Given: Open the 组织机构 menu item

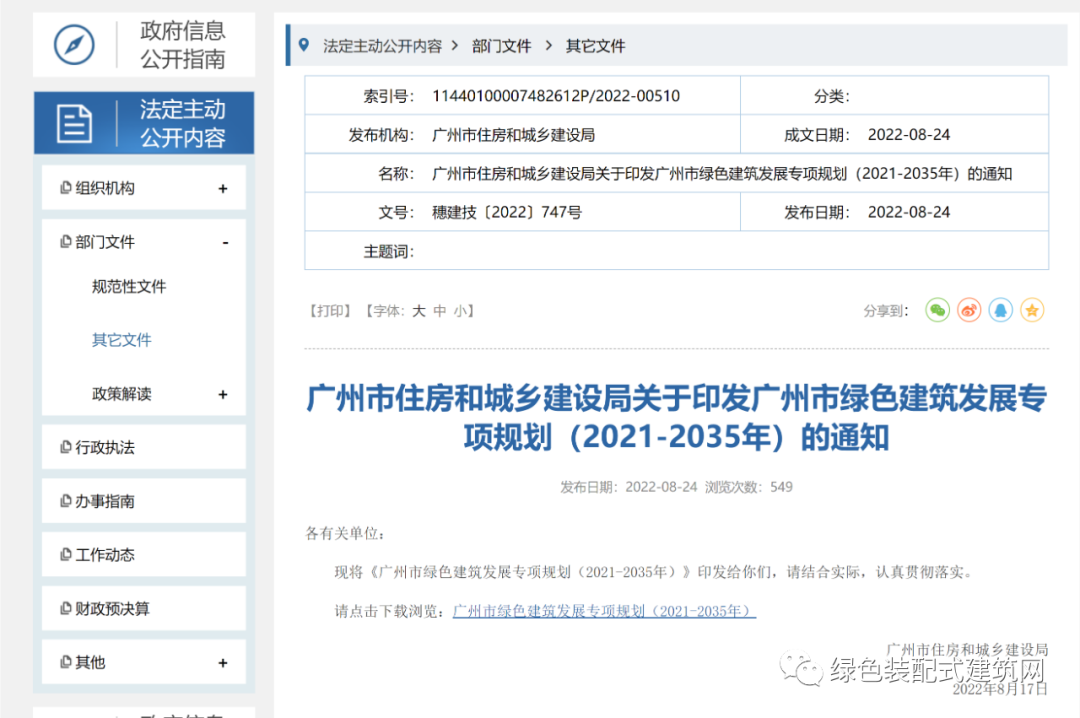Looking at the screenshot, I should pyautogui.click(x=144, y=187).
